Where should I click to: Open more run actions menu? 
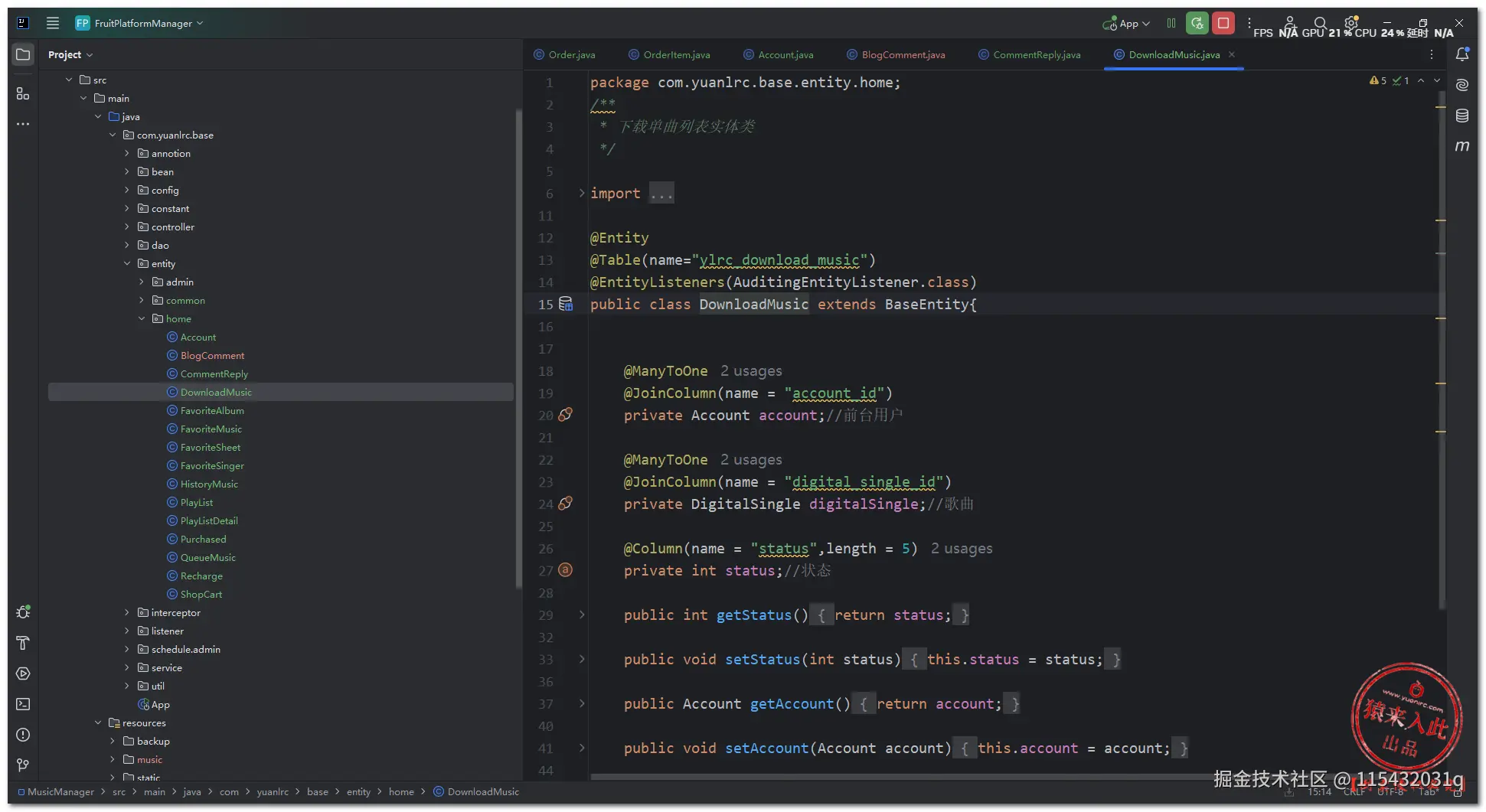(1249, 23)
